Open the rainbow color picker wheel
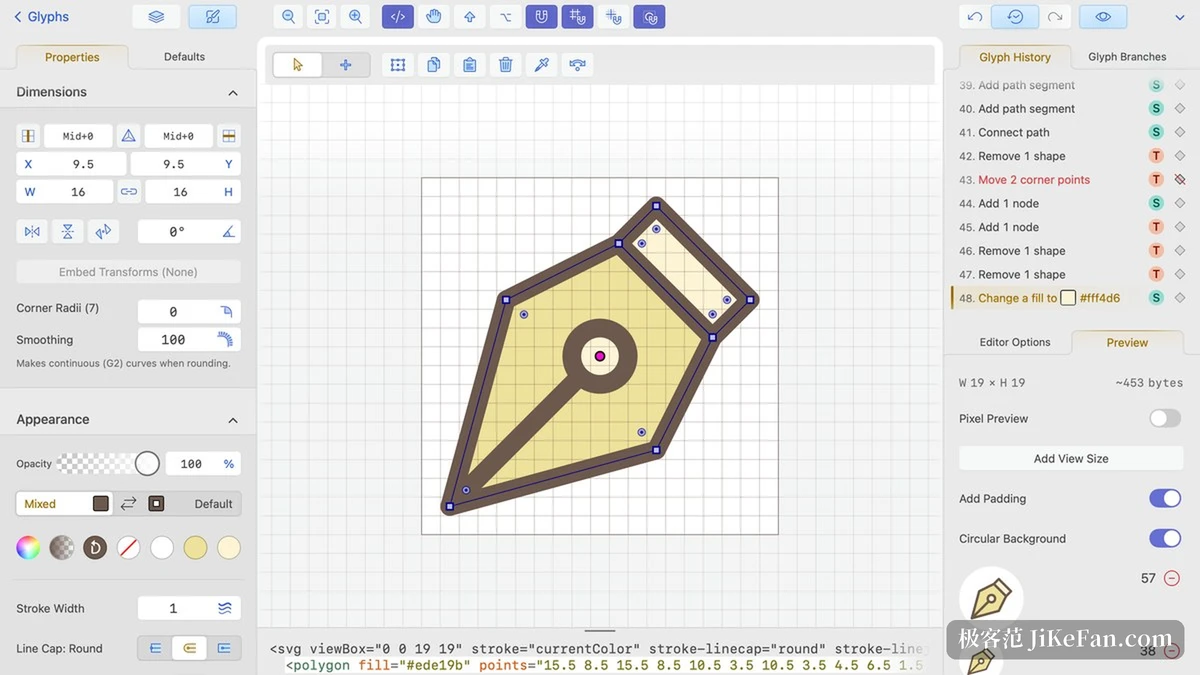The width and height of the screenshot is (1200, 675). [x=28, y=547]
